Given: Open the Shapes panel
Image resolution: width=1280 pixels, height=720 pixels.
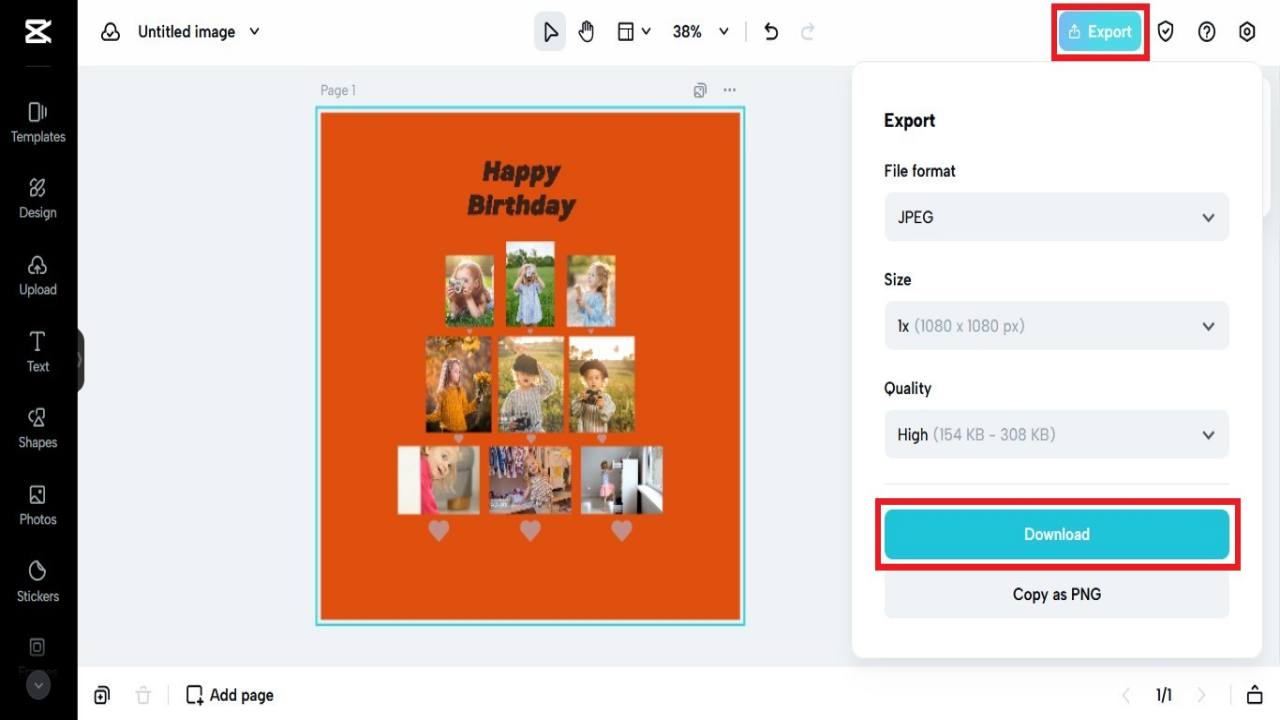Looking at the screenshot, I should 37,428.
